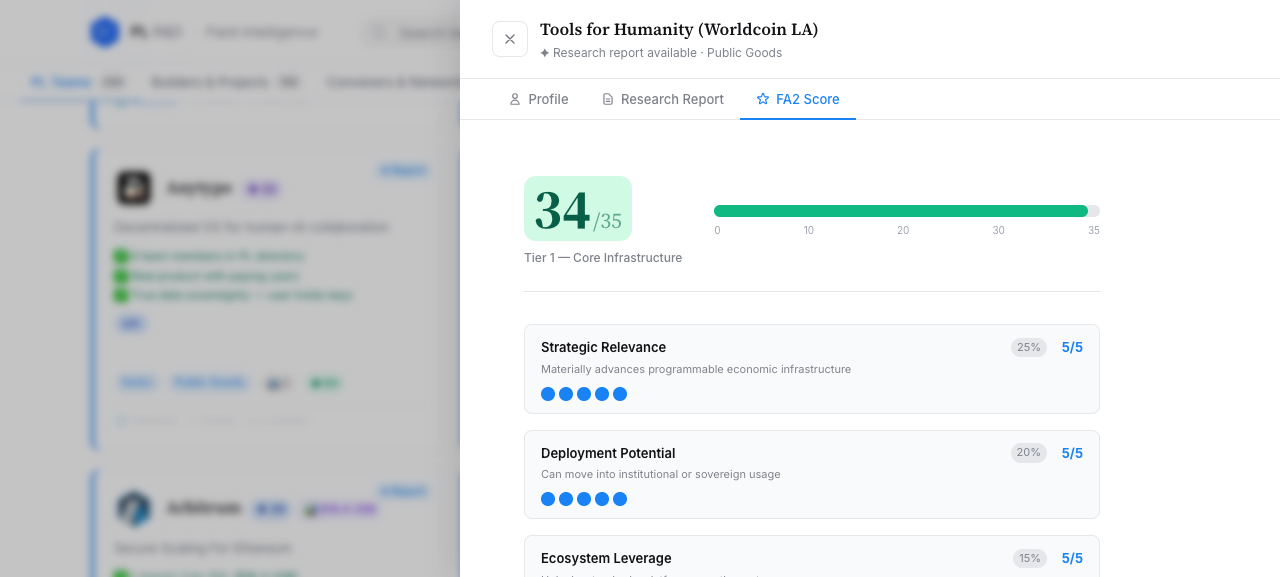This screenshot has width=1280, height=577.
Task: Click the blurred PL logo in header
Action: pyautogui.click(x=105, y=32)
